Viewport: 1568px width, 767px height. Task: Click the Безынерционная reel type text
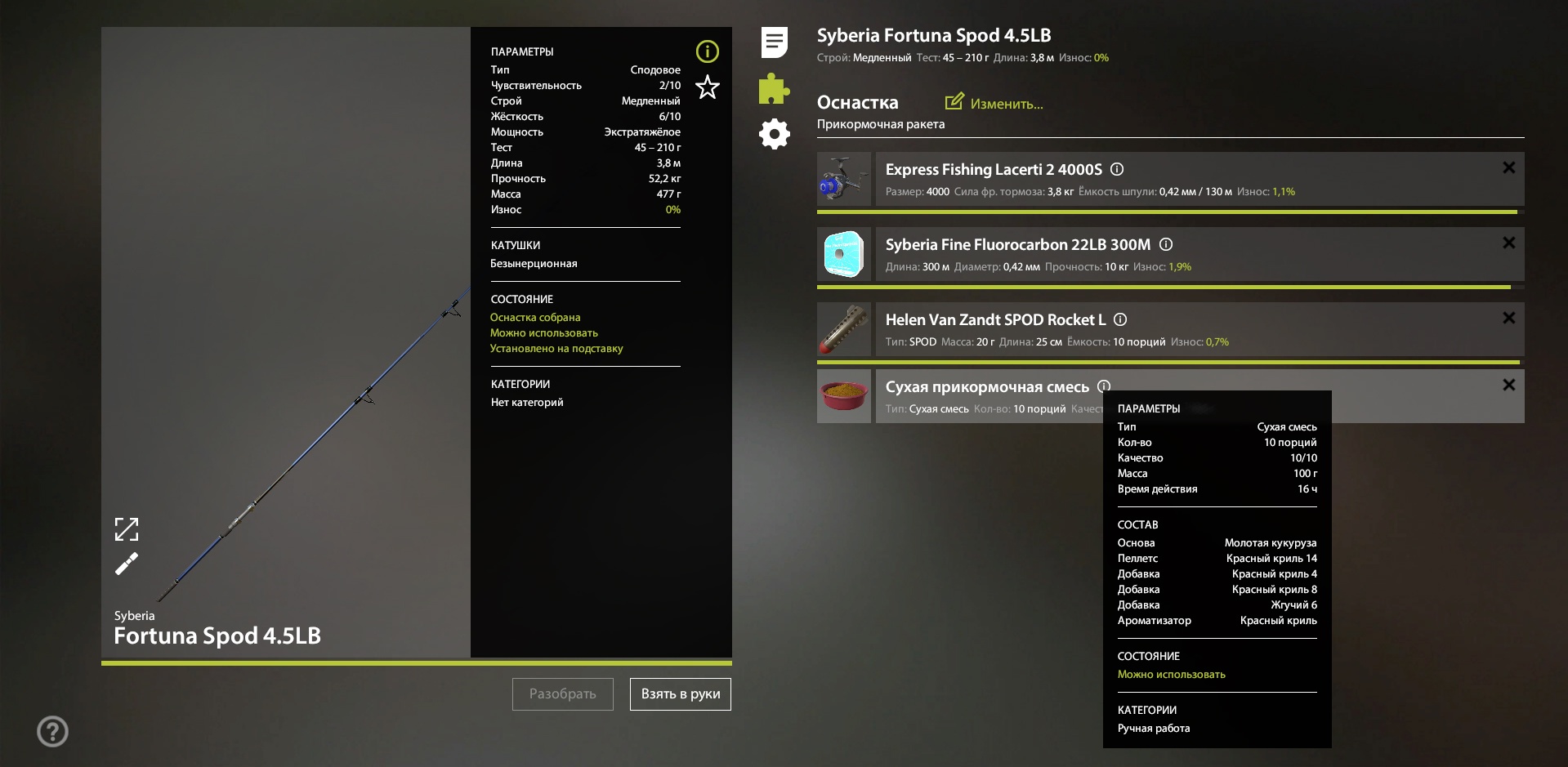pyautogui.click(x=534, y=264)
